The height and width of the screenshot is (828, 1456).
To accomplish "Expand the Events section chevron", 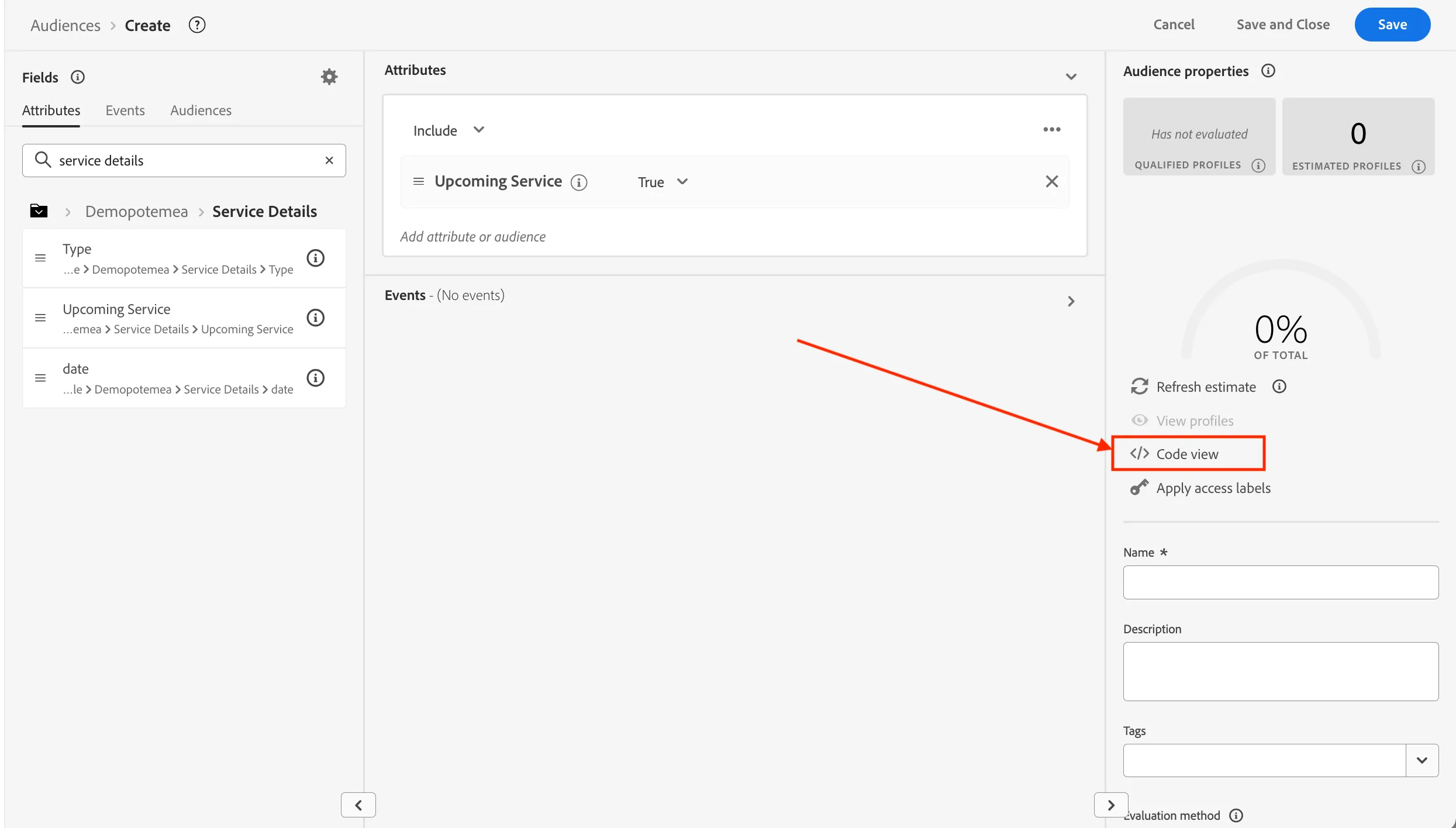I will 1071,301.
